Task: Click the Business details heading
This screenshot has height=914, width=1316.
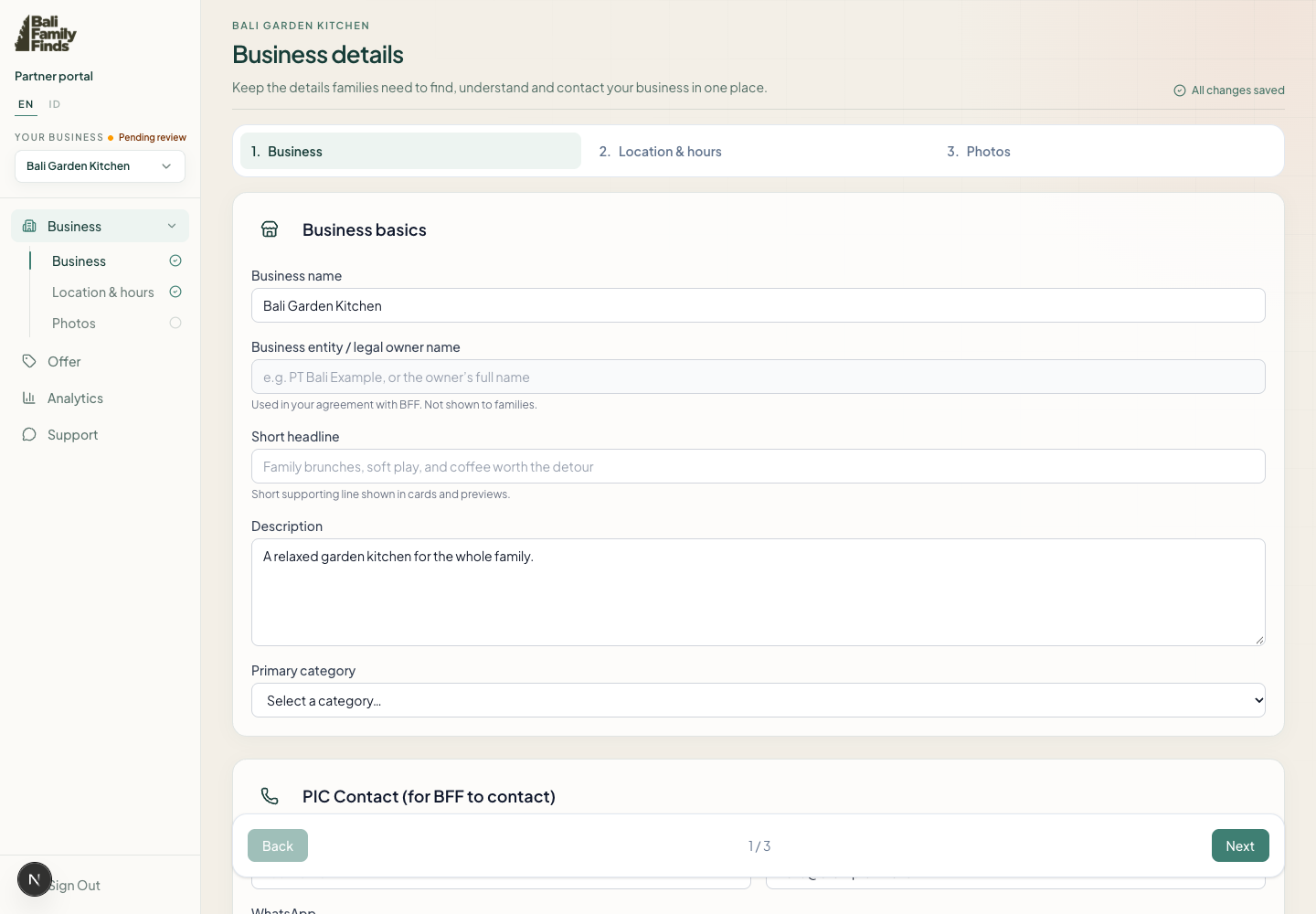Action: click(x=318, y=55)
